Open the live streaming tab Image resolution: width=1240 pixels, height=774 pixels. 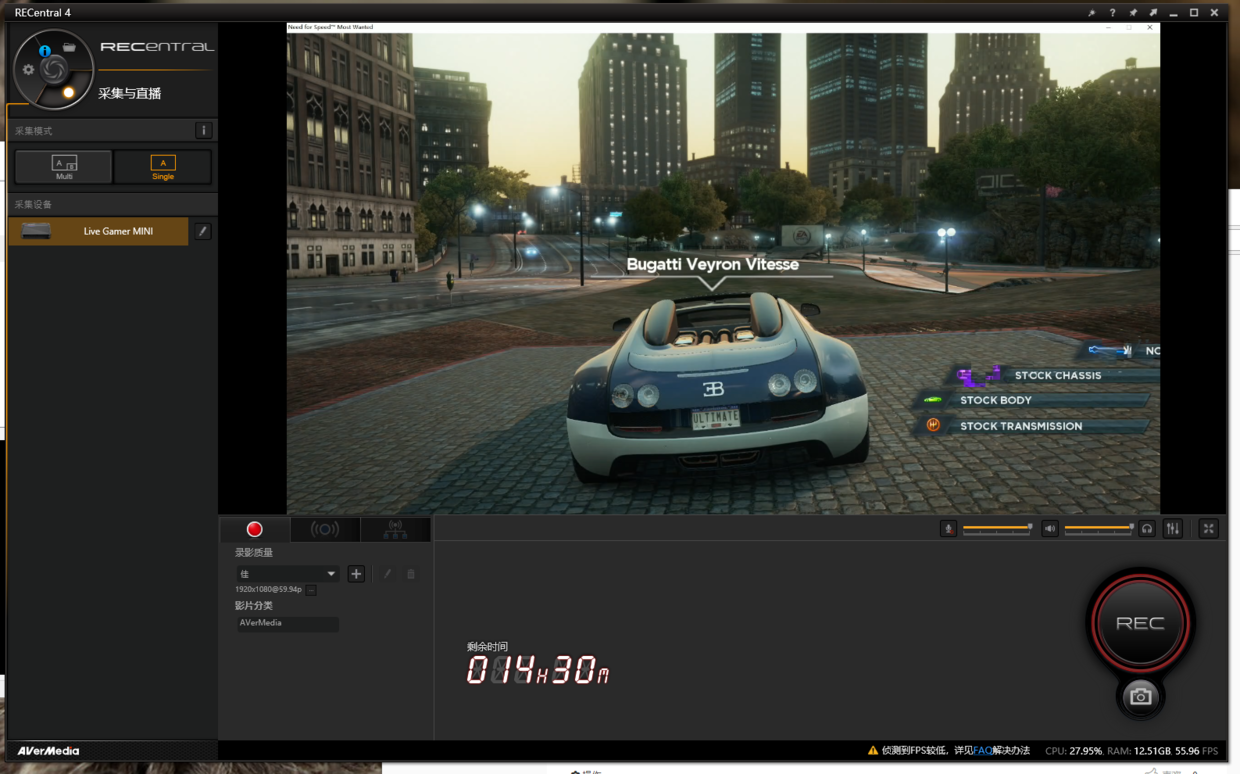pos(325,529)
